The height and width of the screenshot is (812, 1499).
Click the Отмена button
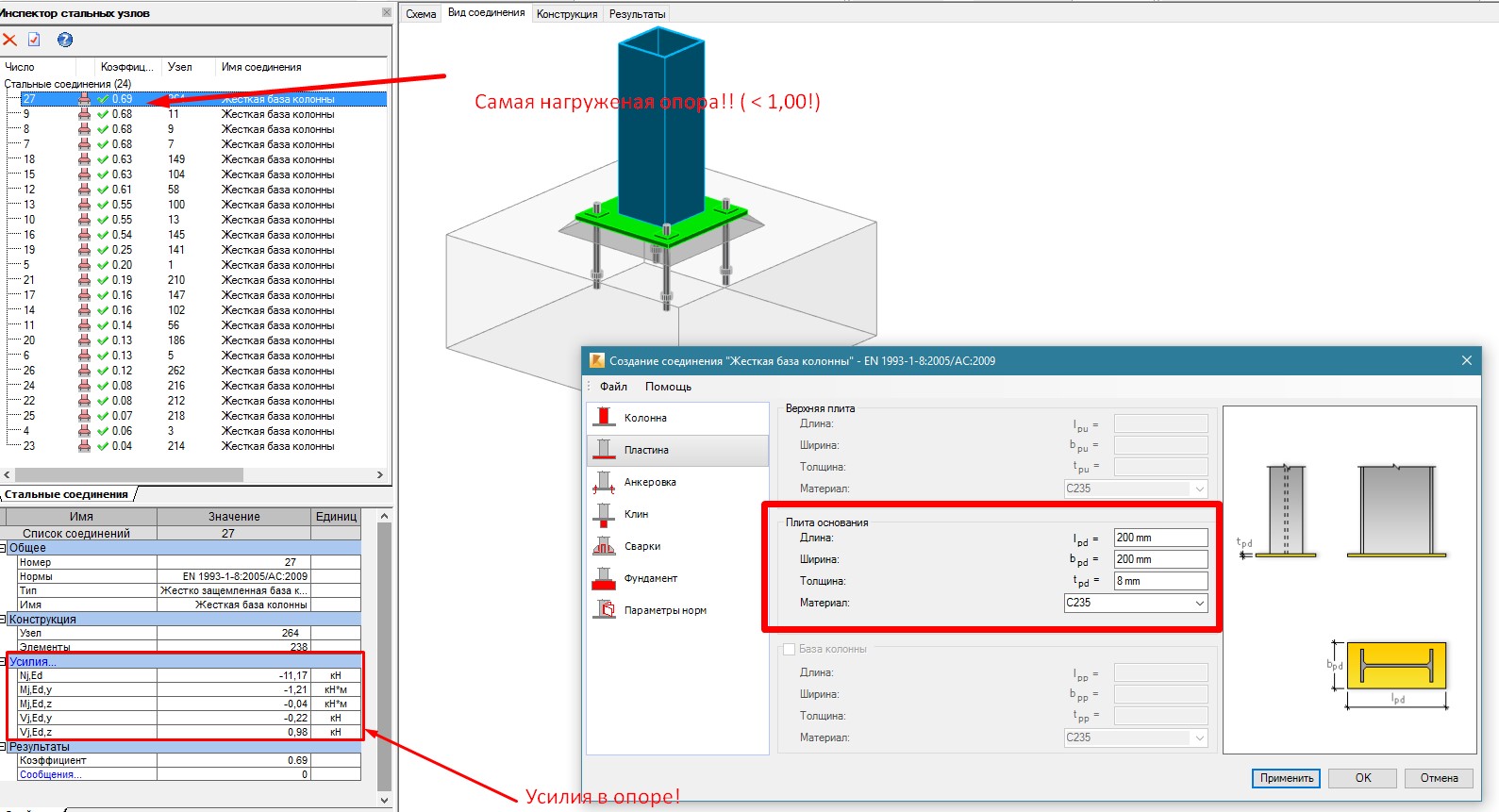(1439, 778)
